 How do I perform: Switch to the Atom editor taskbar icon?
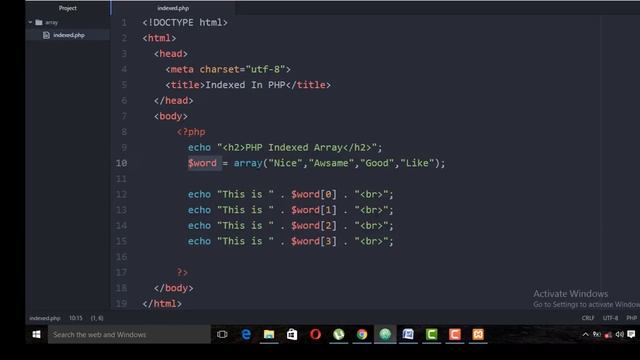(x=385, y=335)
